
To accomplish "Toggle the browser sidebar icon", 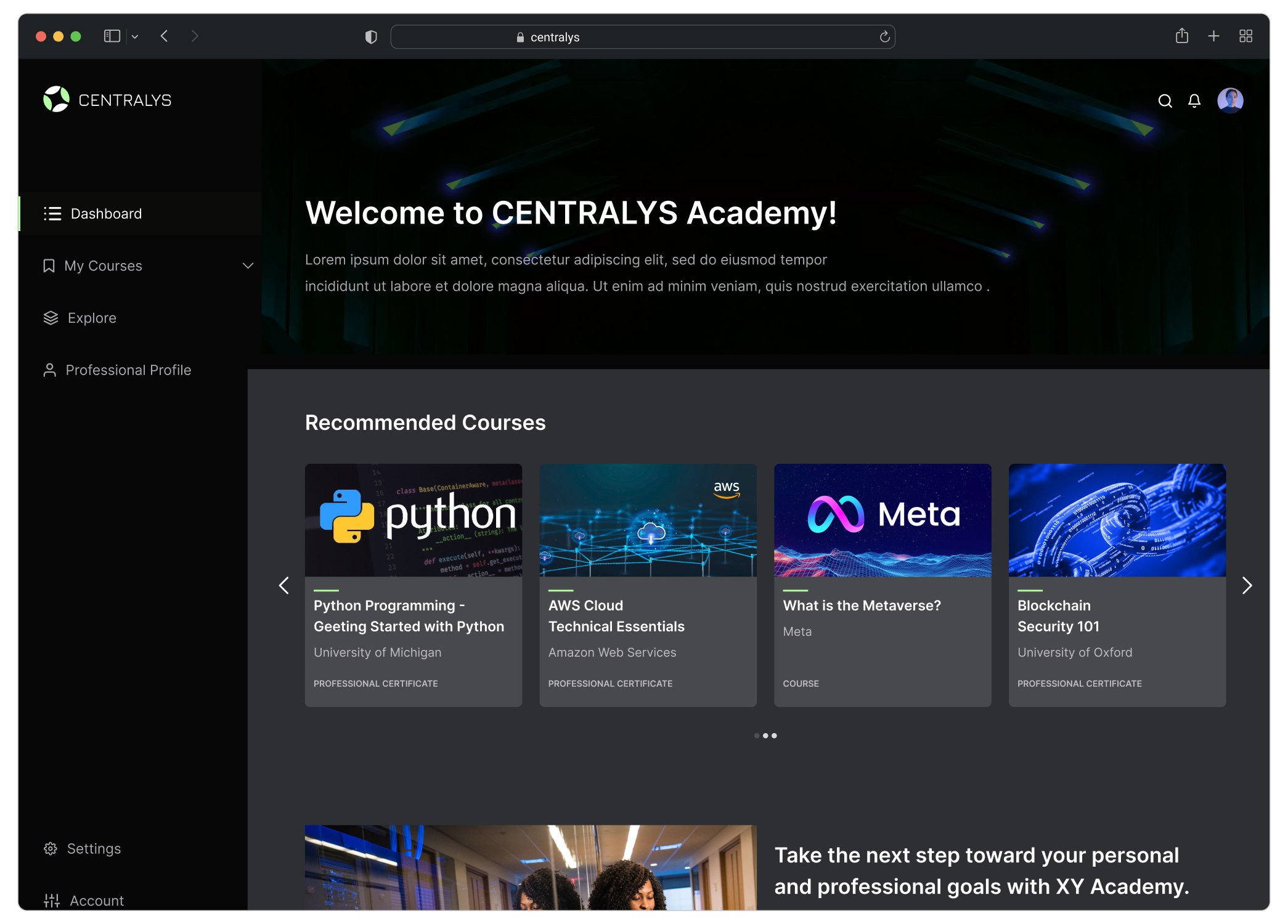I will (x=112, y=36).
